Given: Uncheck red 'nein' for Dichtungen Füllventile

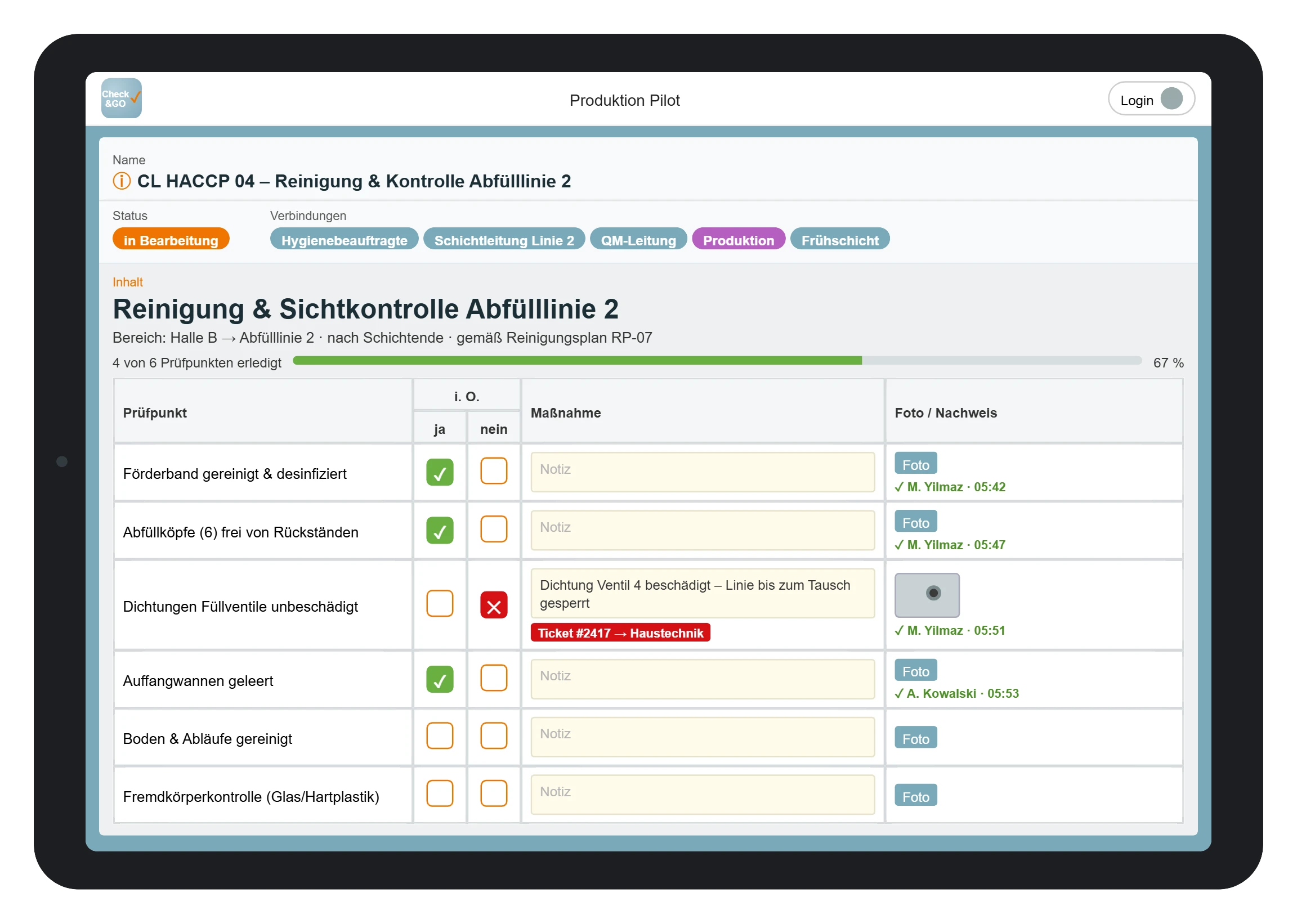Looking at the screenshot, I should 494,605.
